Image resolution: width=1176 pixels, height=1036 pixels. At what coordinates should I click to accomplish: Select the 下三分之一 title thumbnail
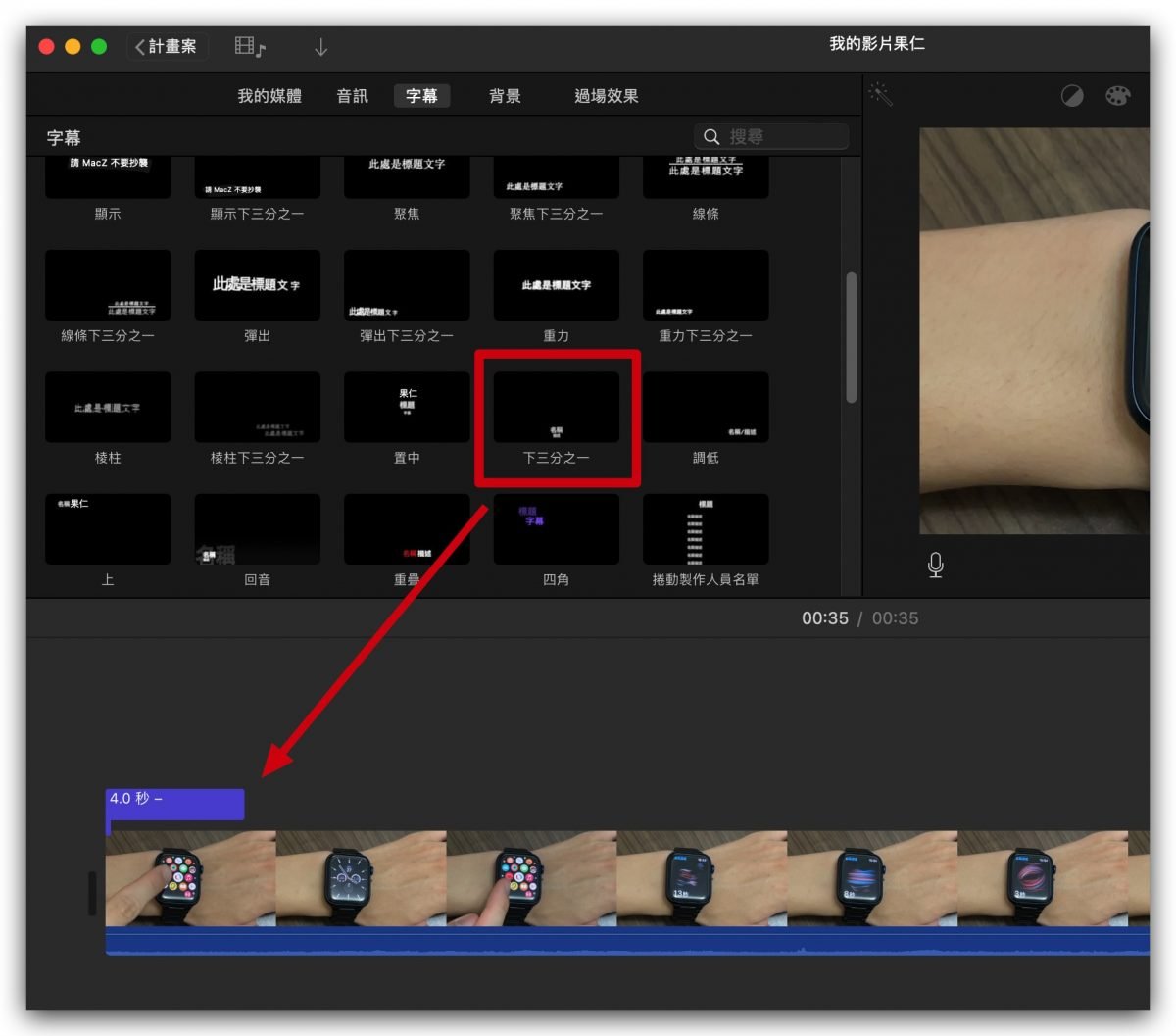(x=557, y=407)
